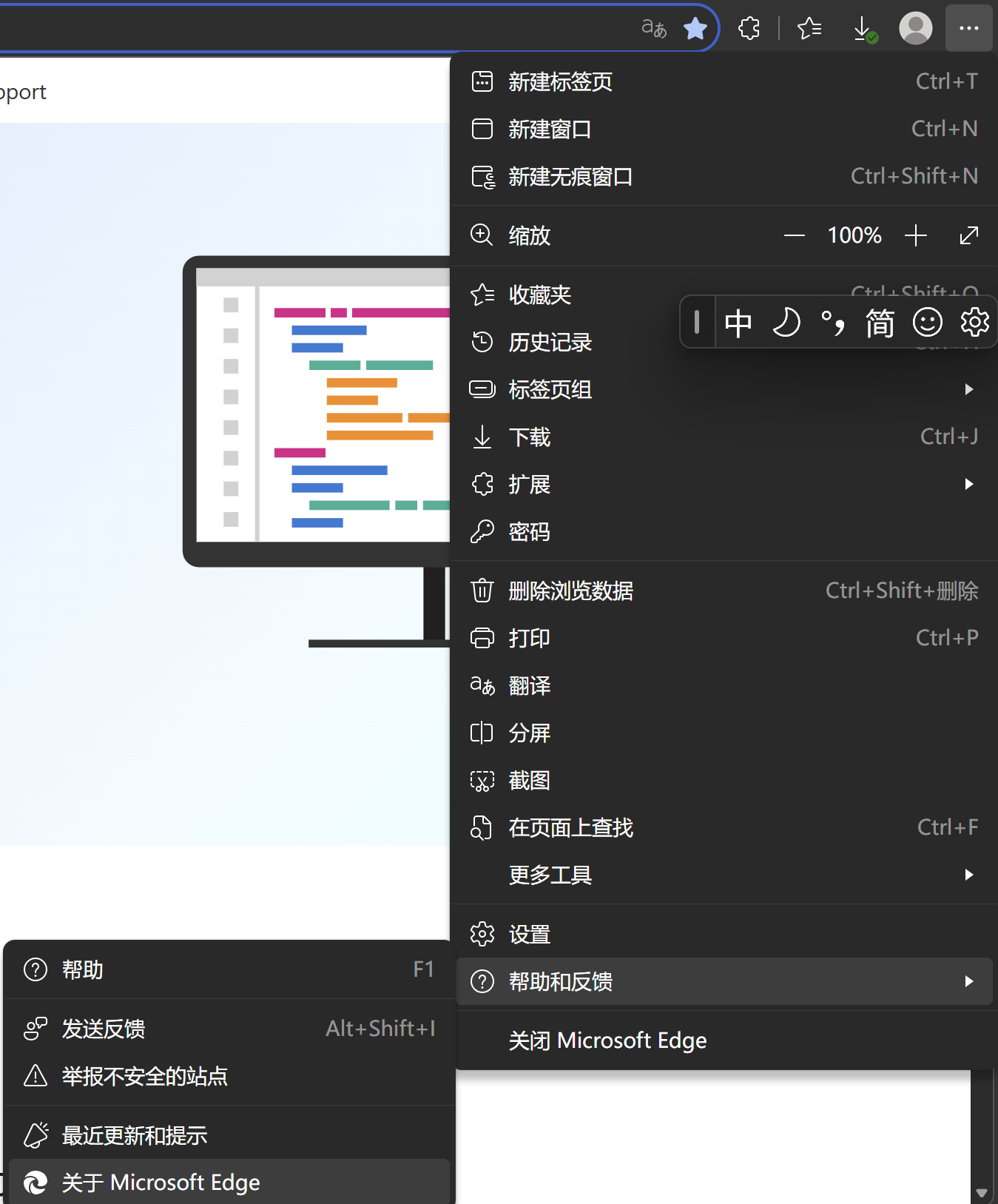
Task: Toggle IME 简 simplified/traditional mode
Action: pyautogui.click(x=880, y=323)
